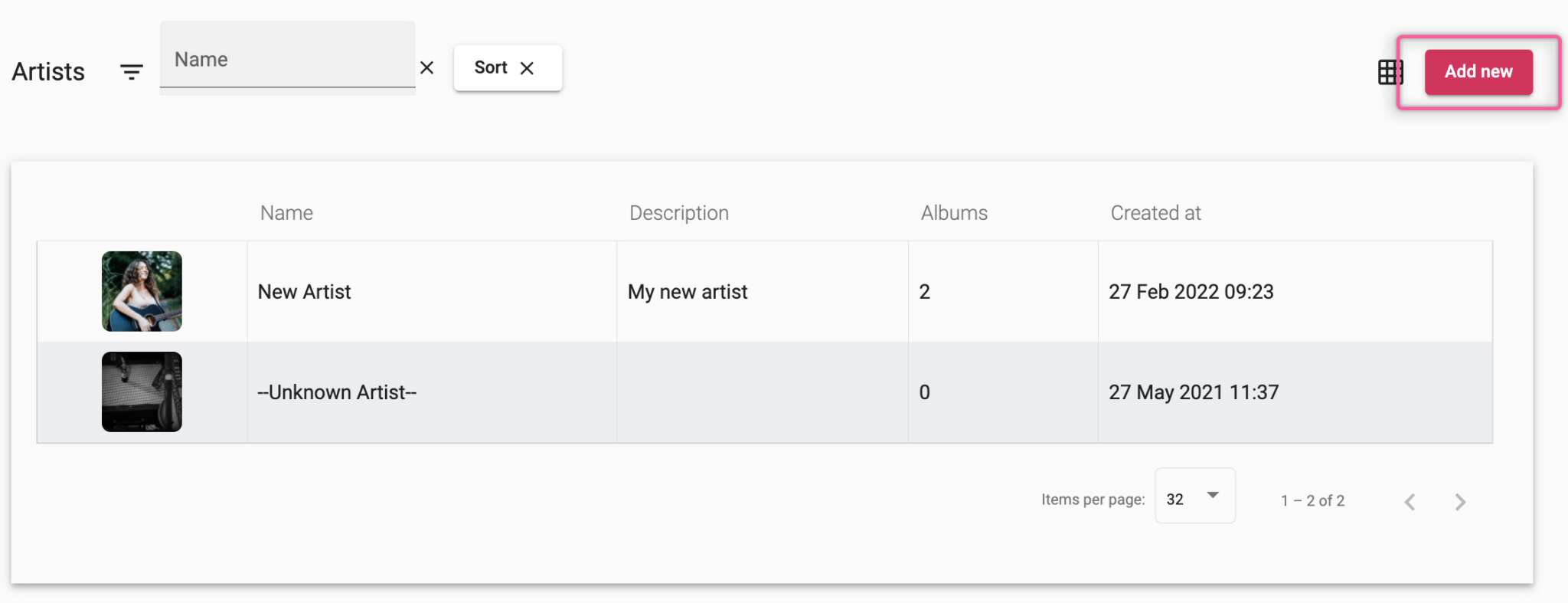The image size is (1568, 603).
Task: Remove the Sort chip with its X icon
Action: [x=528, y=68]
